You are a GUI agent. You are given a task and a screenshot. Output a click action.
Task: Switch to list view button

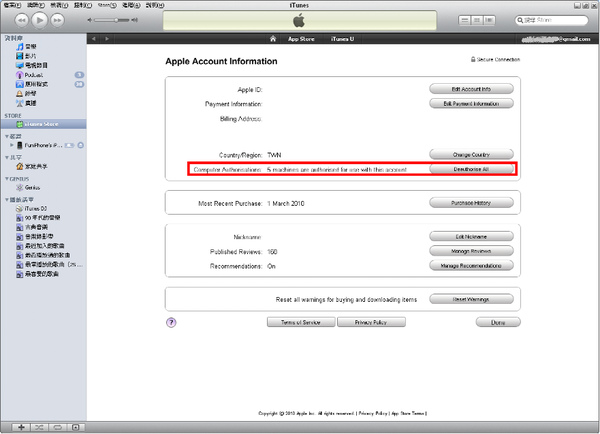coord(465,20)
